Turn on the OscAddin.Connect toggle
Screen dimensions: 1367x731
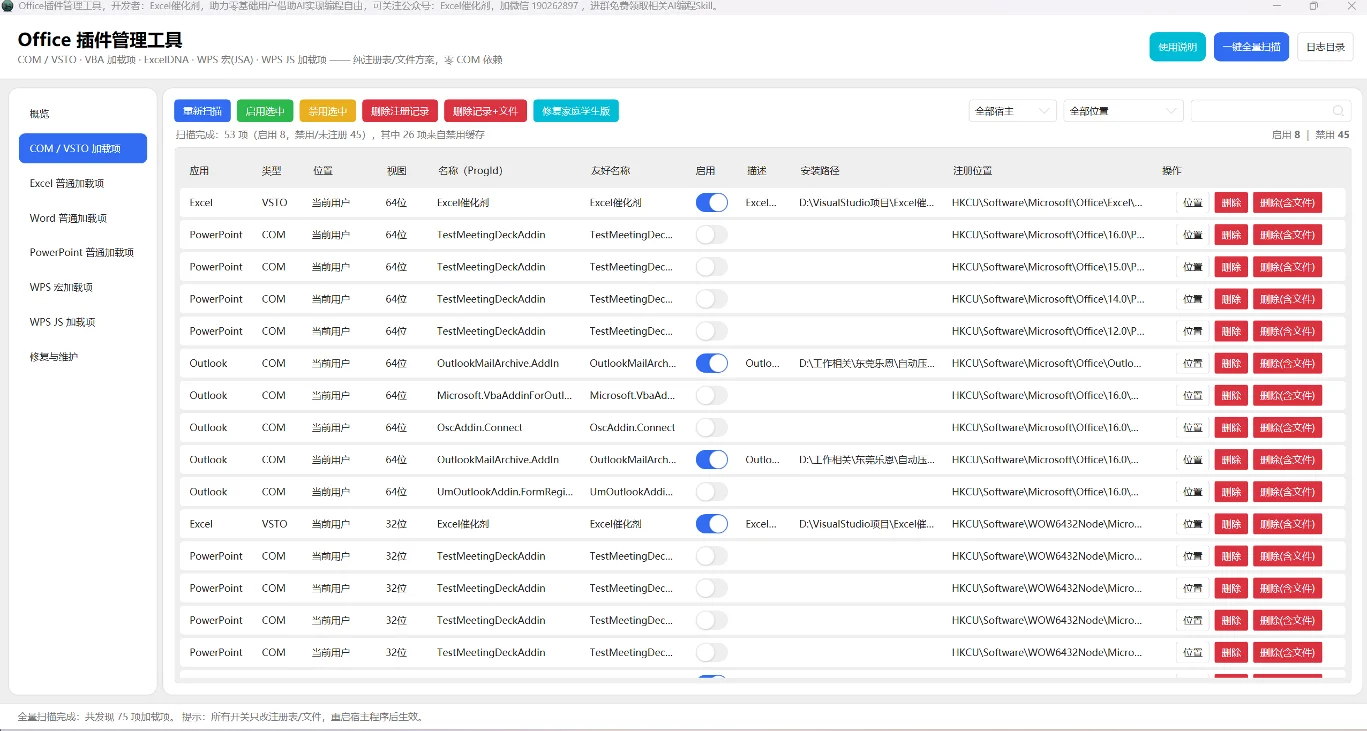711,428
